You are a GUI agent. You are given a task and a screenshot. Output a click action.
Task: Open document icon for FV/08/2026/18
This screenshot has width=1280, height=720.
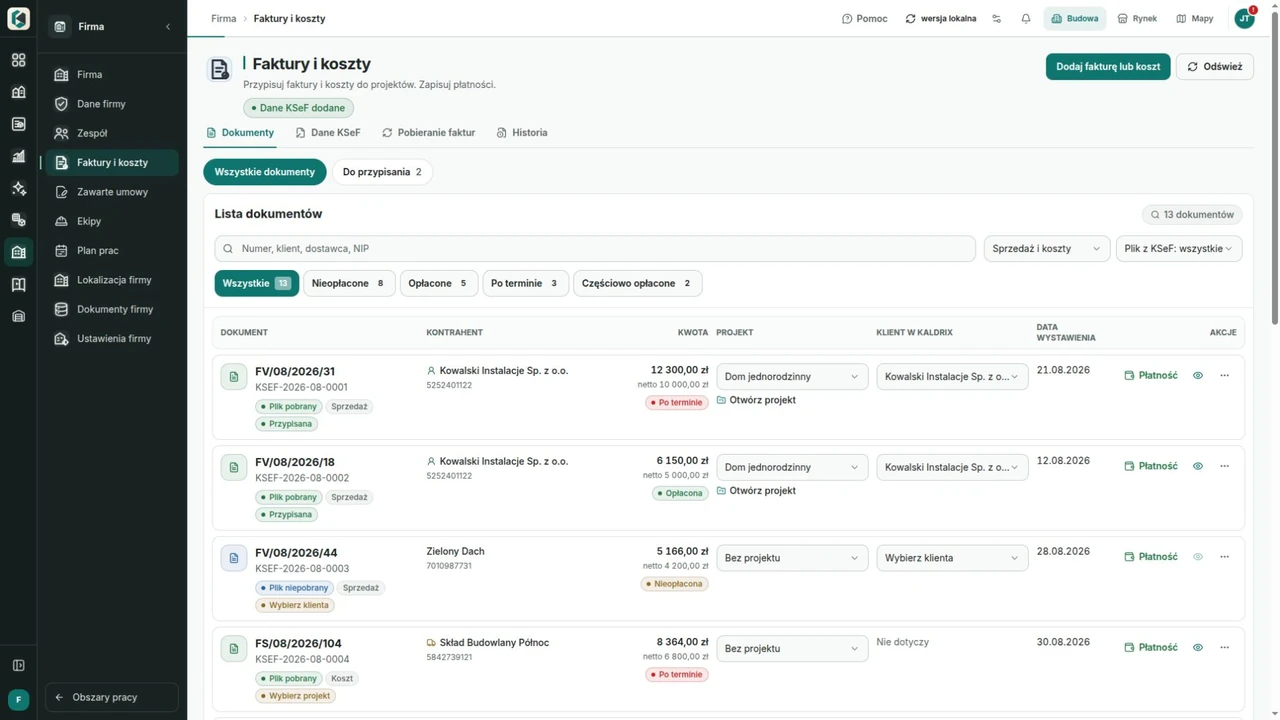pos(234,467)
